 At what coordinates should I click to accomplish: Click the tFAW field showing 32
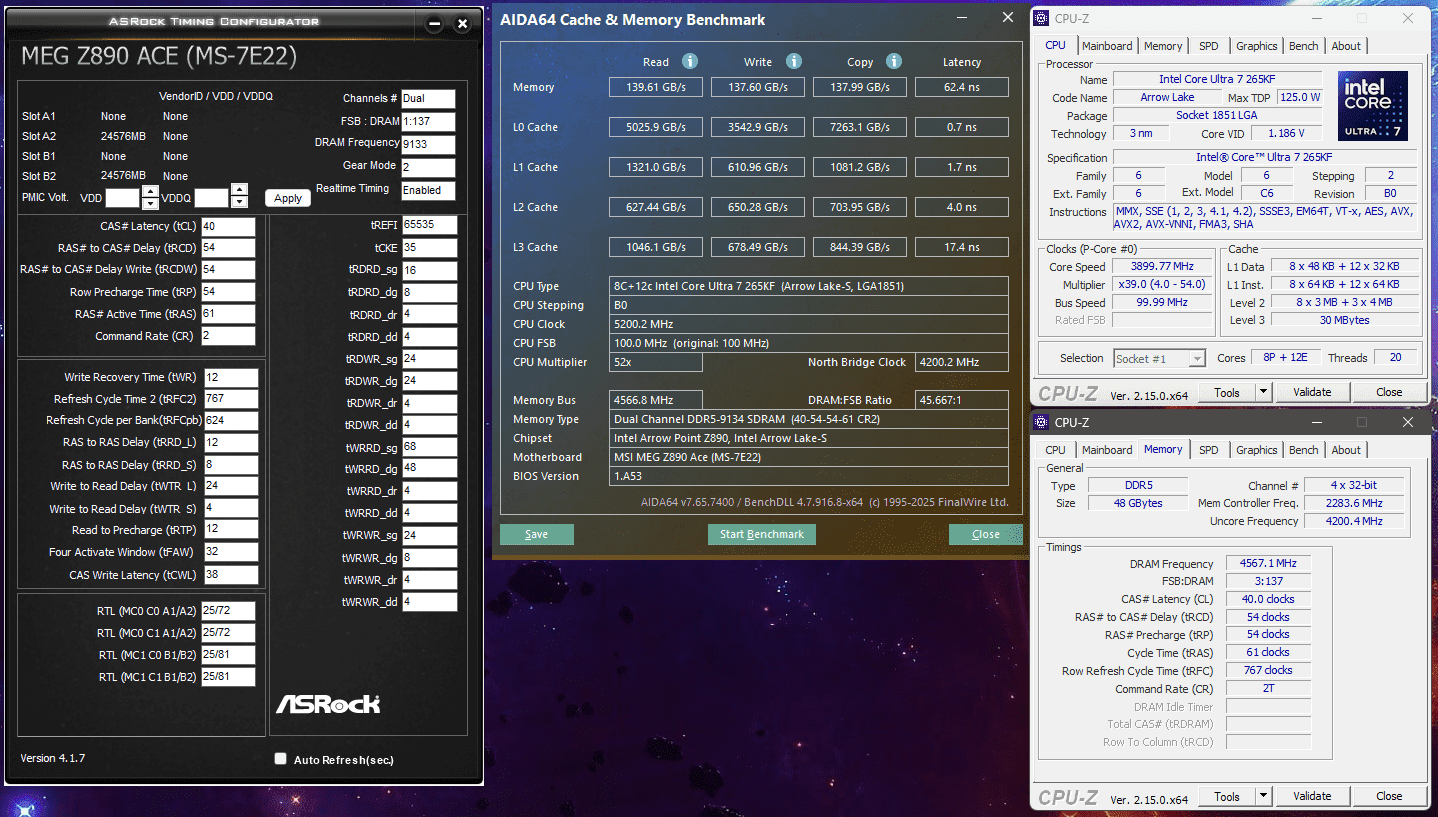(231, 552)
